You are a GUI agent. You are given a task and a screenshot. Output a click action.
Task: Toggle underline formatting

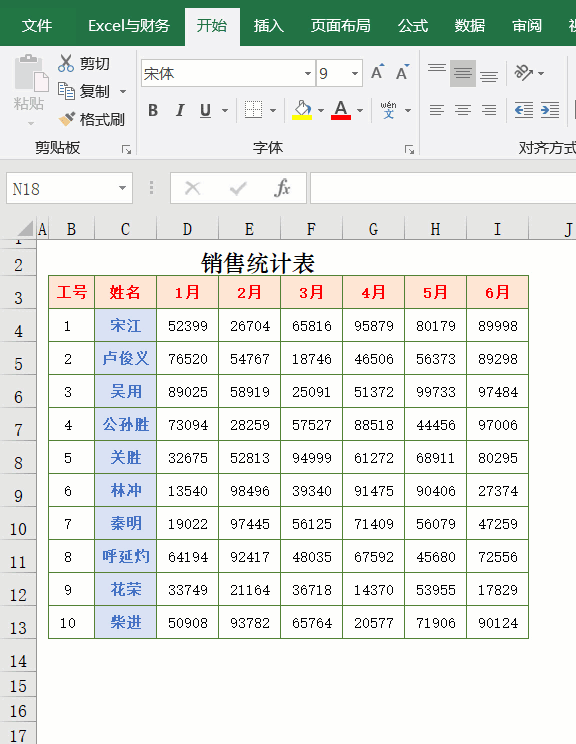(205, 110)
